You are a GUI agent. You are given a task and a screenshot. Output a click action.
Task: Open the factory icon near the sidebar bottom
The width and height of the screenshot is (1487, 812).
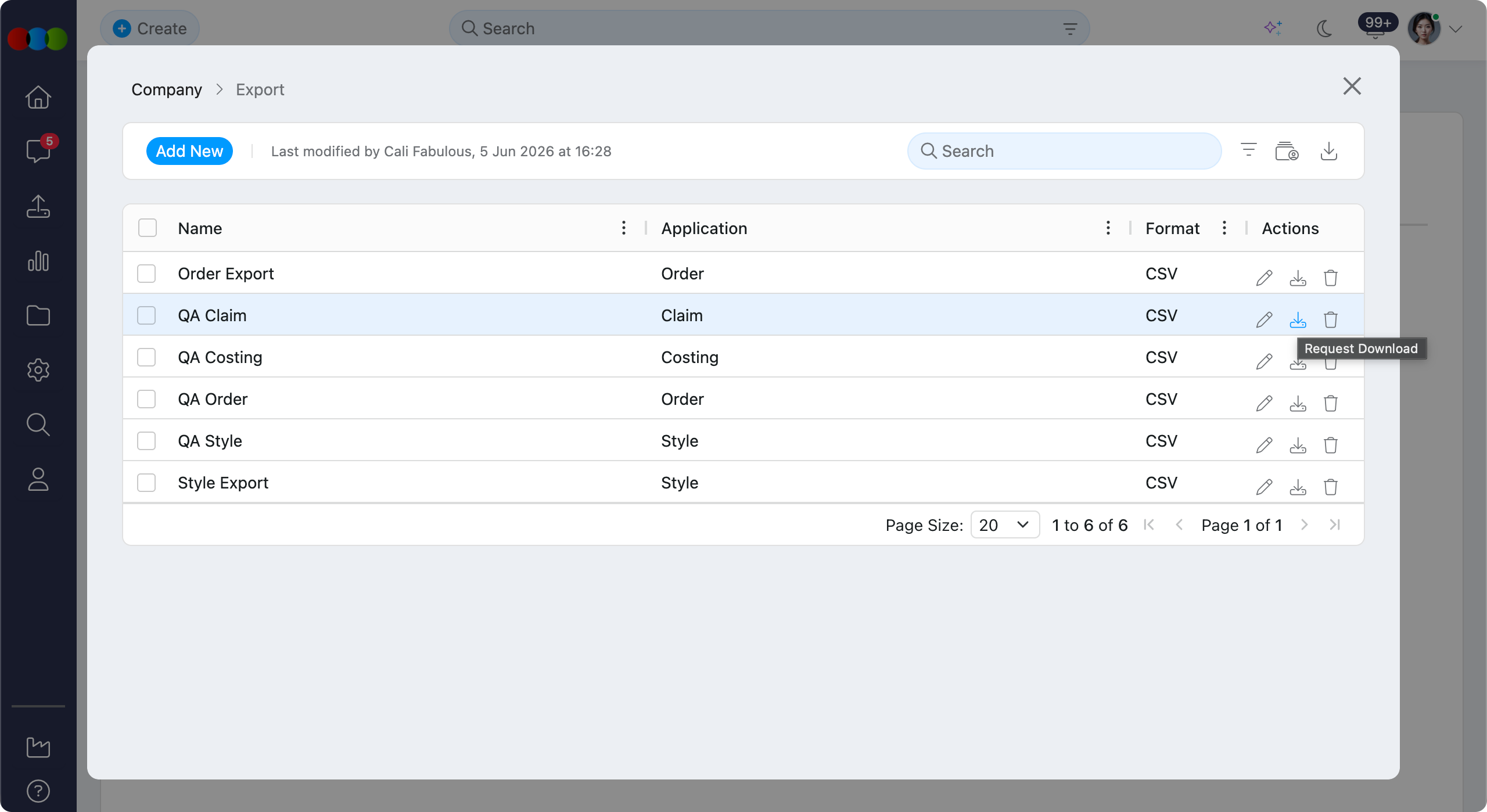click(38, 747)
